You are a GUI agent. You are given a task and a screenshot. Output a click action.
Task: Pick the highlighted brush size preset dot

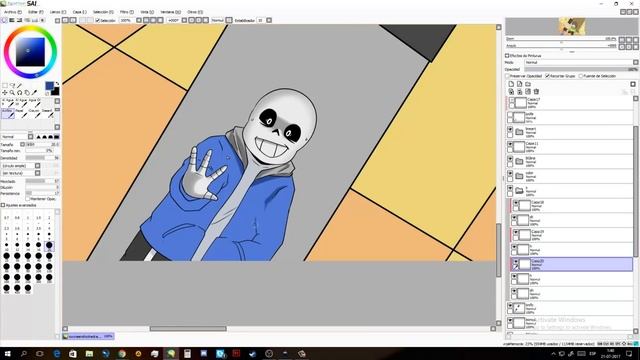coord(49,246)
